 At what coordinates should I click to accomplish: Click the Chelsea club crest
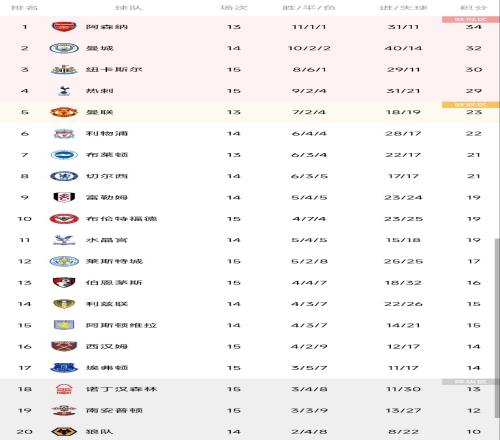(64, 176)
